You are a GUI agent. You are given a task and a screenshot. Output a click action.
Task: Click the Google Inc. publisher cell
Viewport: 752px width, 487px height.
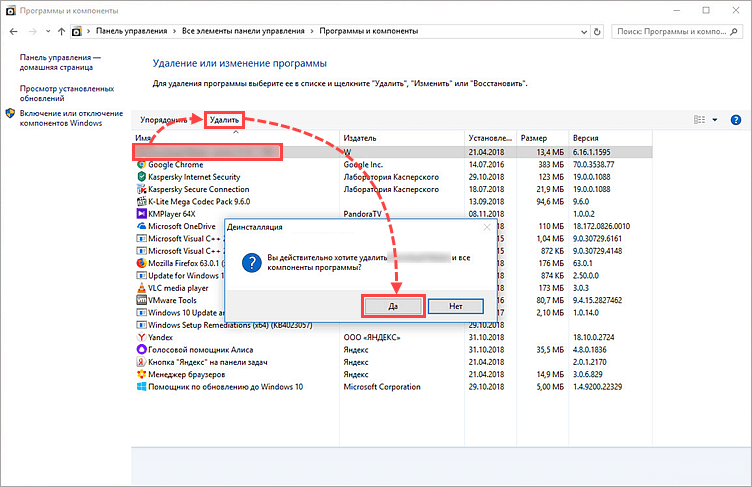[x=363, y=165]
